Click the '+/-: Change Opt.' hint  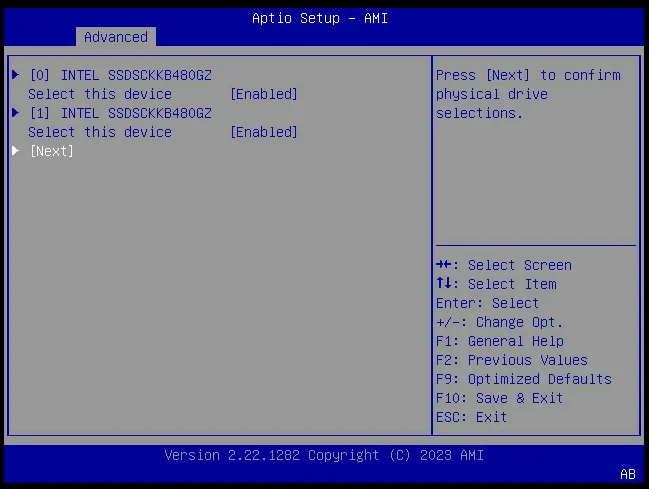point(500,322)
